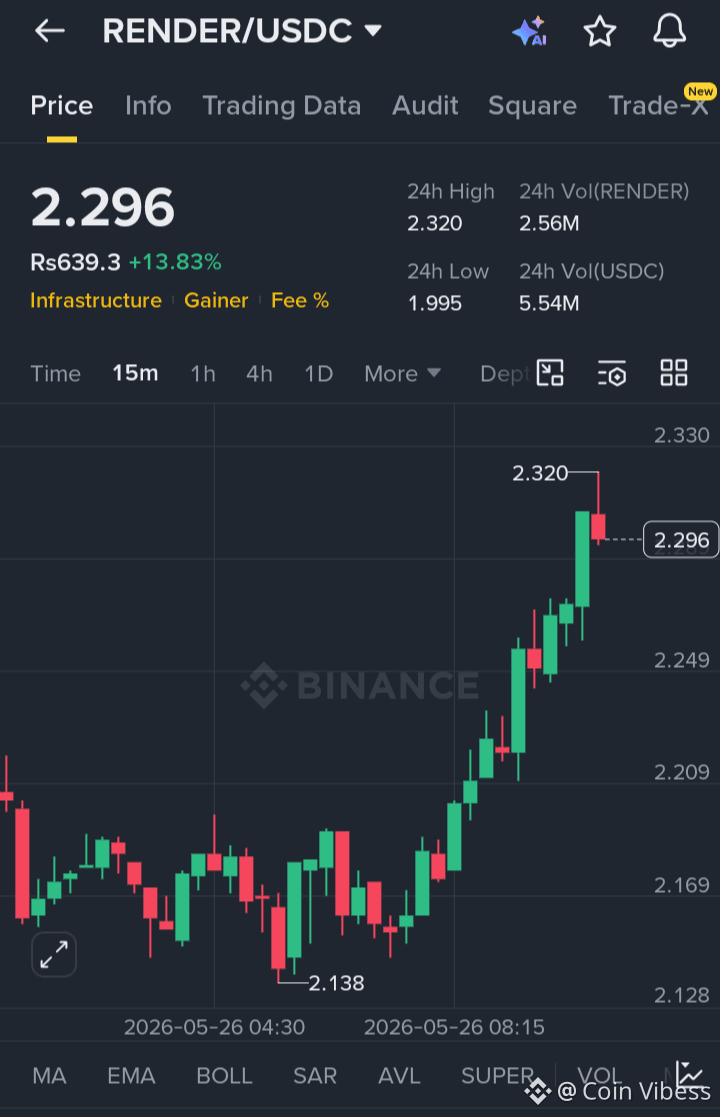This screenshot has height=1117, width=720.
Task: Tap the 2026-05-26 04:30 time label
Action: [x=214, y=1027]
